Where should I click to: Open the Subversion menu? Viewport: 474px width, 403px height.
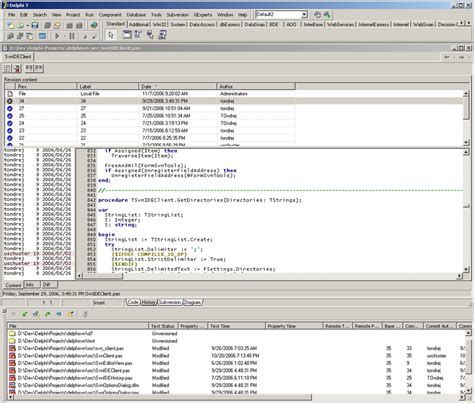click(178, 15)
